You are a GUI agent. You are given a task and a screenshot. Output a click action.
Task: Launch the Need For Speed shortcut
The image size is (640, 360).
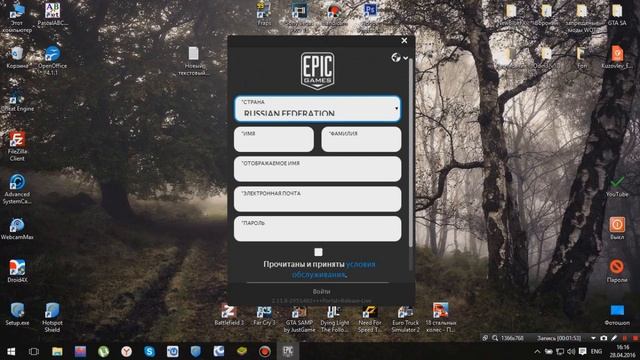click(370, 318)
